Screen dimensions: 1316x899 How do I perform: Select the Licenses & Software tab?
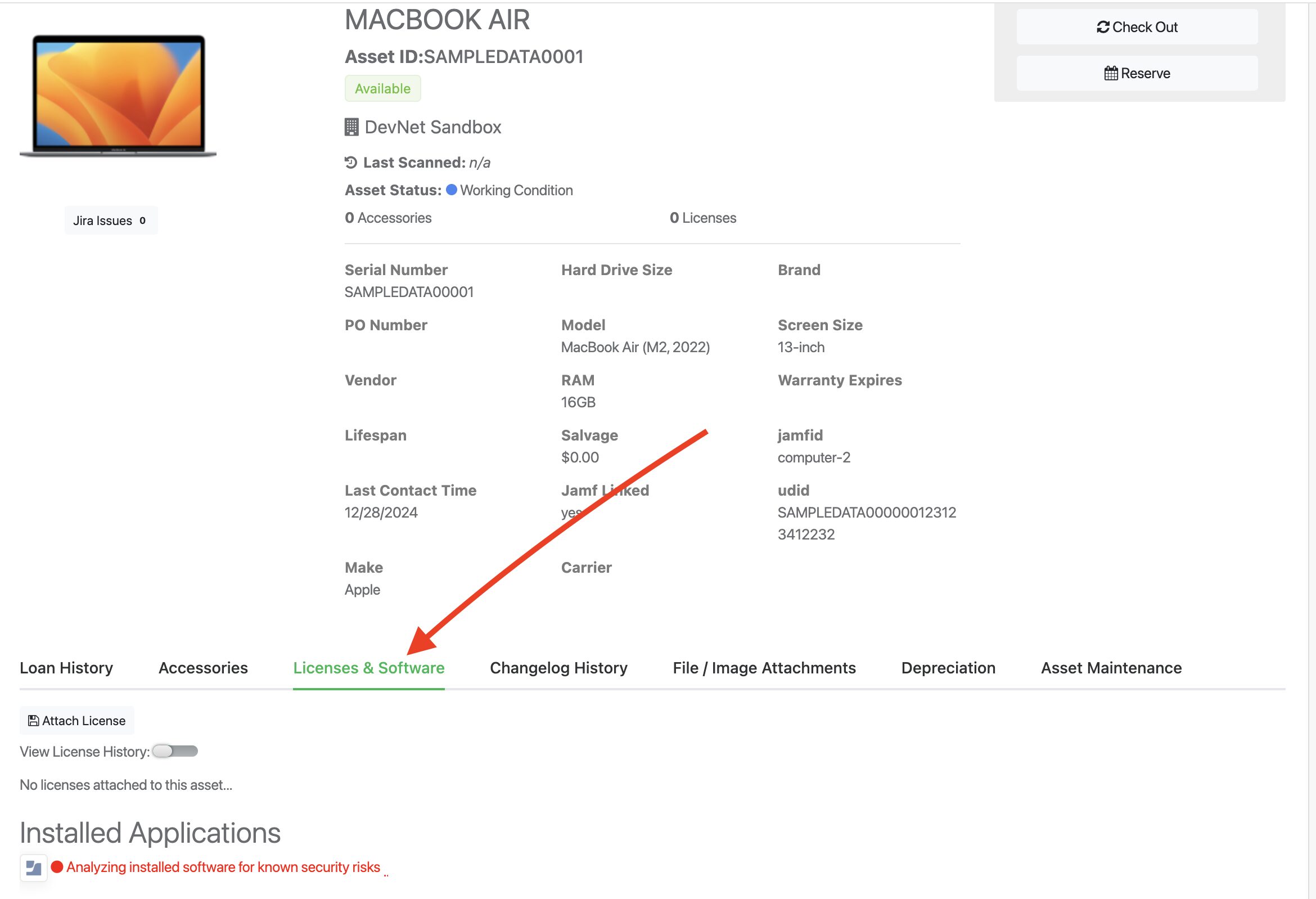(368, 668)
